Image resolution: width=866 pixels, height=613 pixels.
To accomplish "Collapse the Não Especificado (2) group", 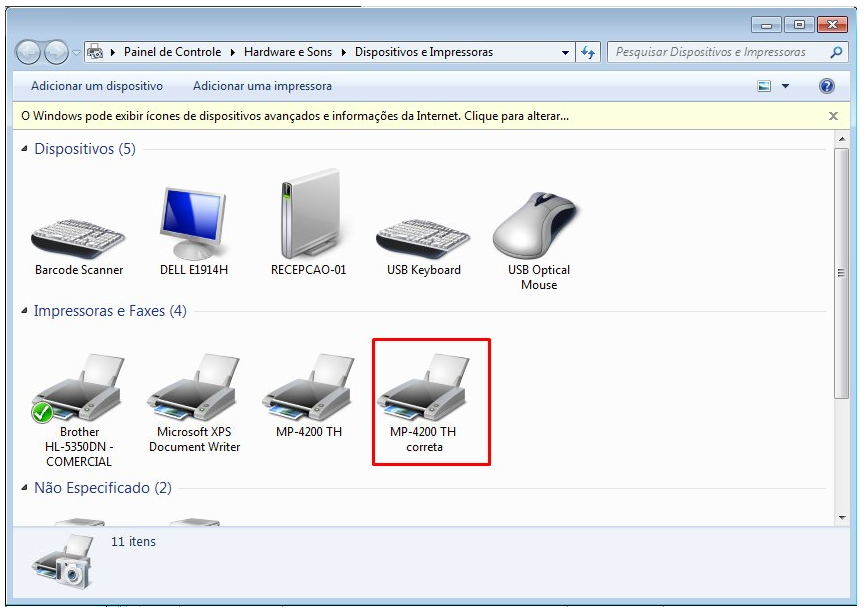I will pyautogui.click(x=24, y=488).
